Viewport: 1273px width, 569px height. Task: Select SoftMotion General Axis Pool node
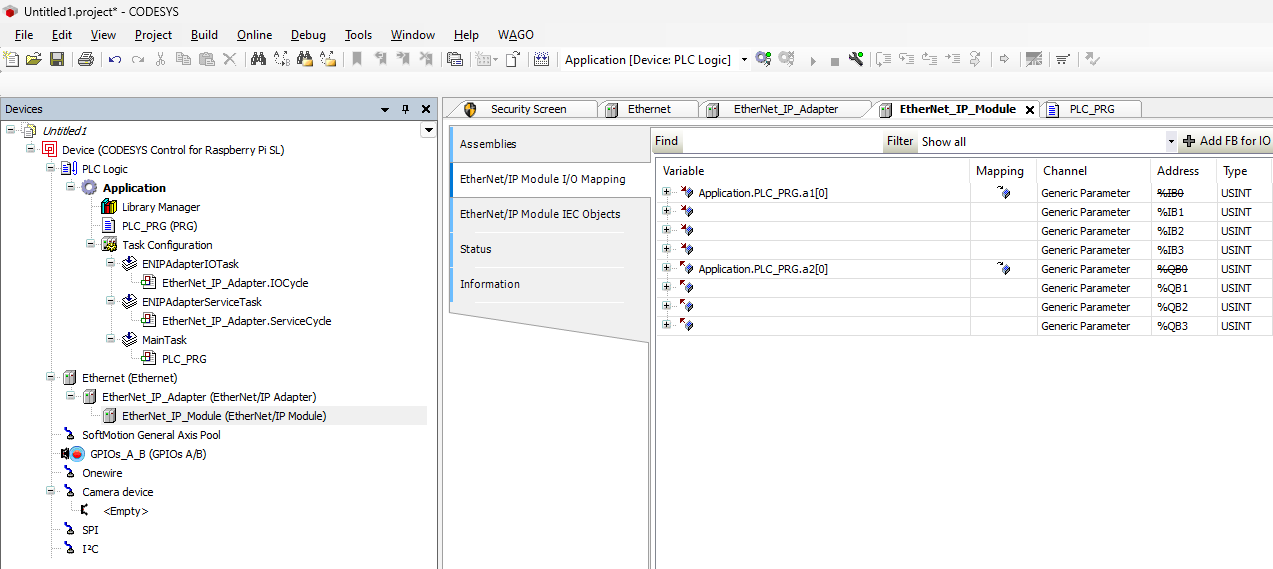click(x=151, y=435)
